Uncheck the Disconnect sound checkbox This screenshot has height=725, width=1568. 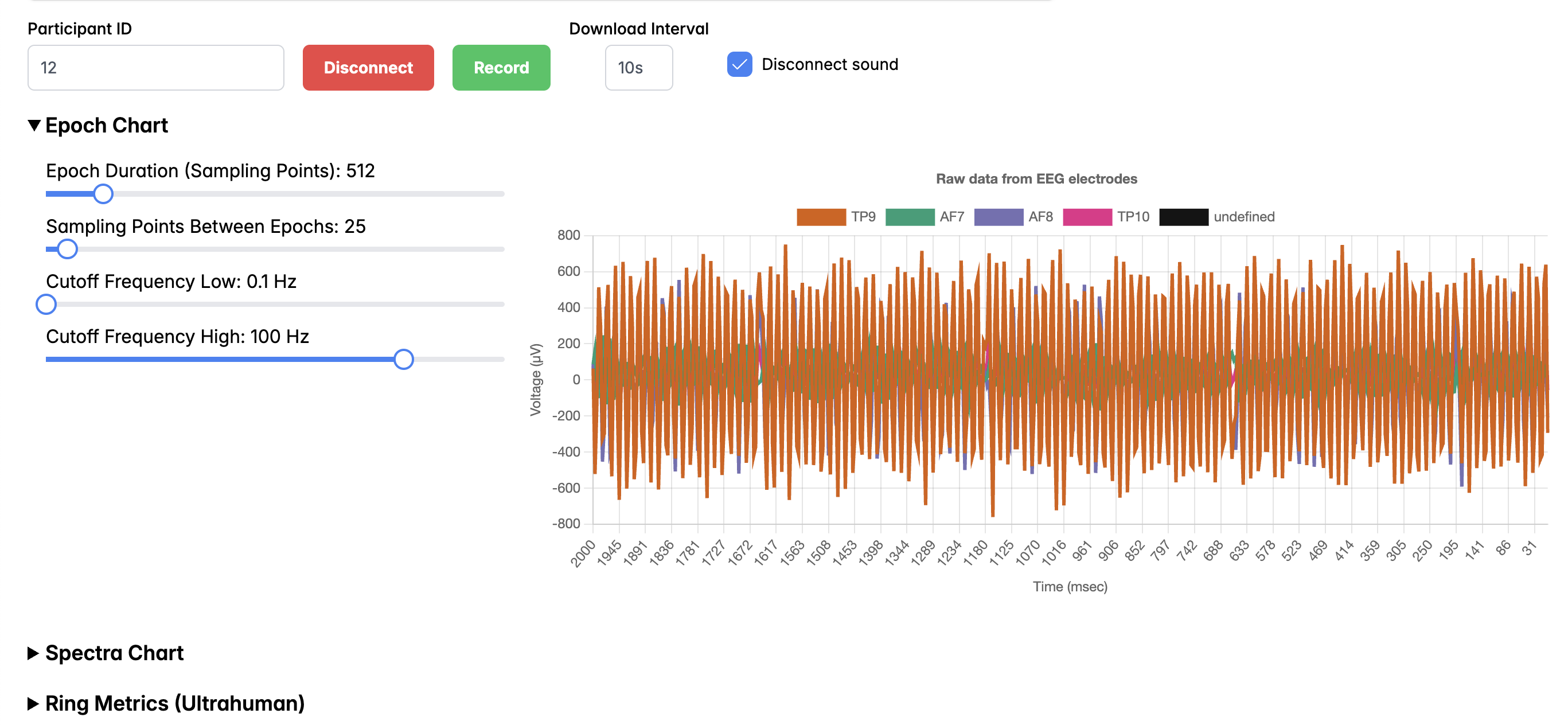click(739, 64)
